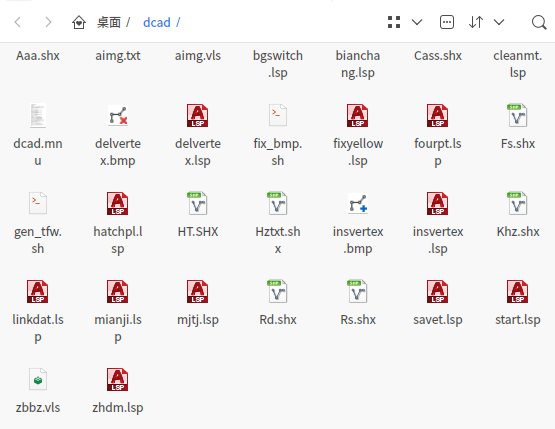555x429 pixels.
Task: Select the HT.SHX file icon
Action: 198,204
